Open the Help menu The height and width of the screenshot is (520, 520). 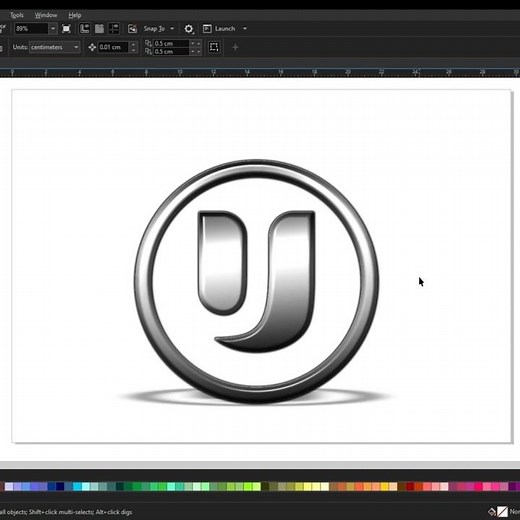pyautogui.click(x=75, y=15)
